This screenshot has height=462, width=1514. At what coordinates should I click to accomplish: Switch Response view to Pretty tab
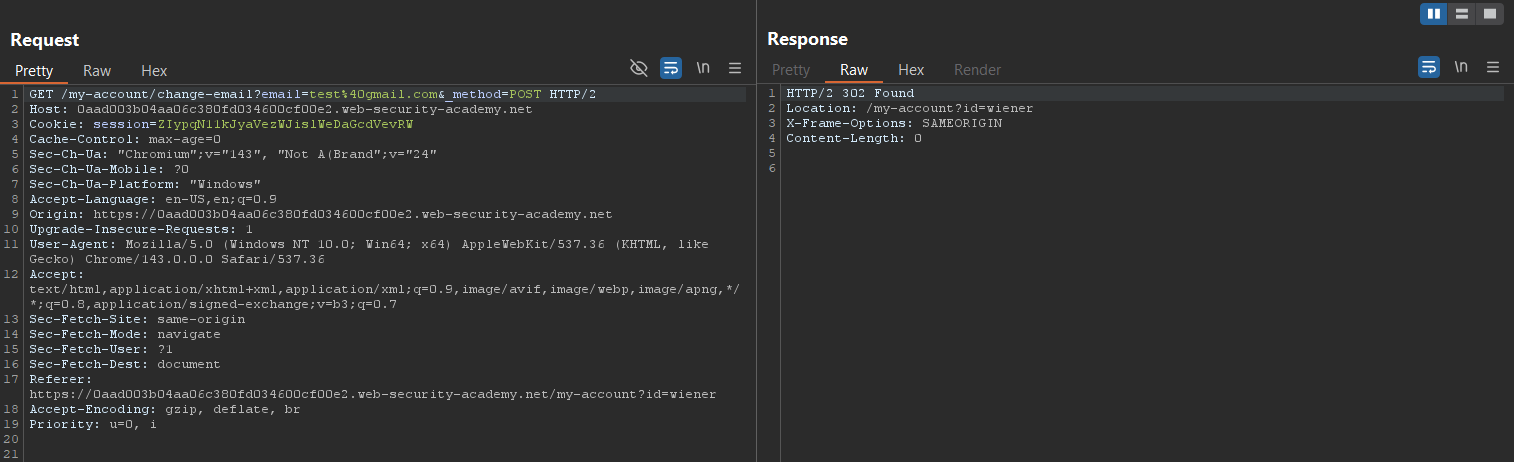[791, 70]
